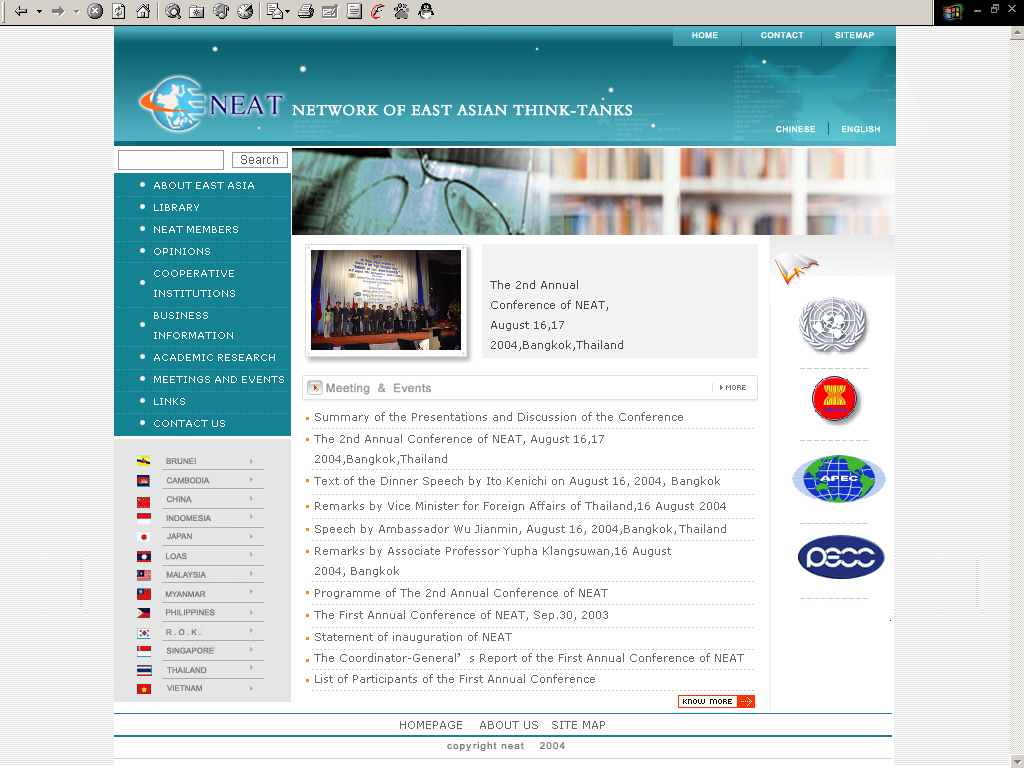Click the Brunei flag icon

pos(144,460)
